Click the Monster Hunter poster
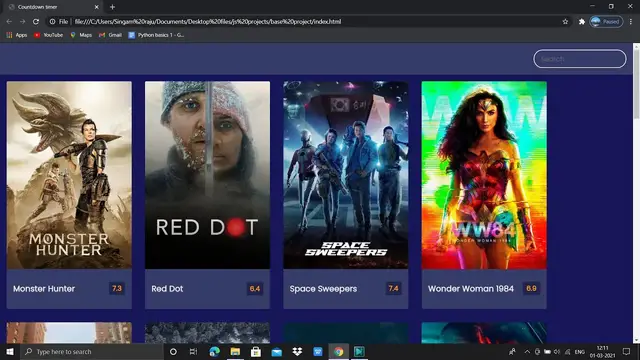The width and height of the screenshot is (640, 360). tap(69, 175)
